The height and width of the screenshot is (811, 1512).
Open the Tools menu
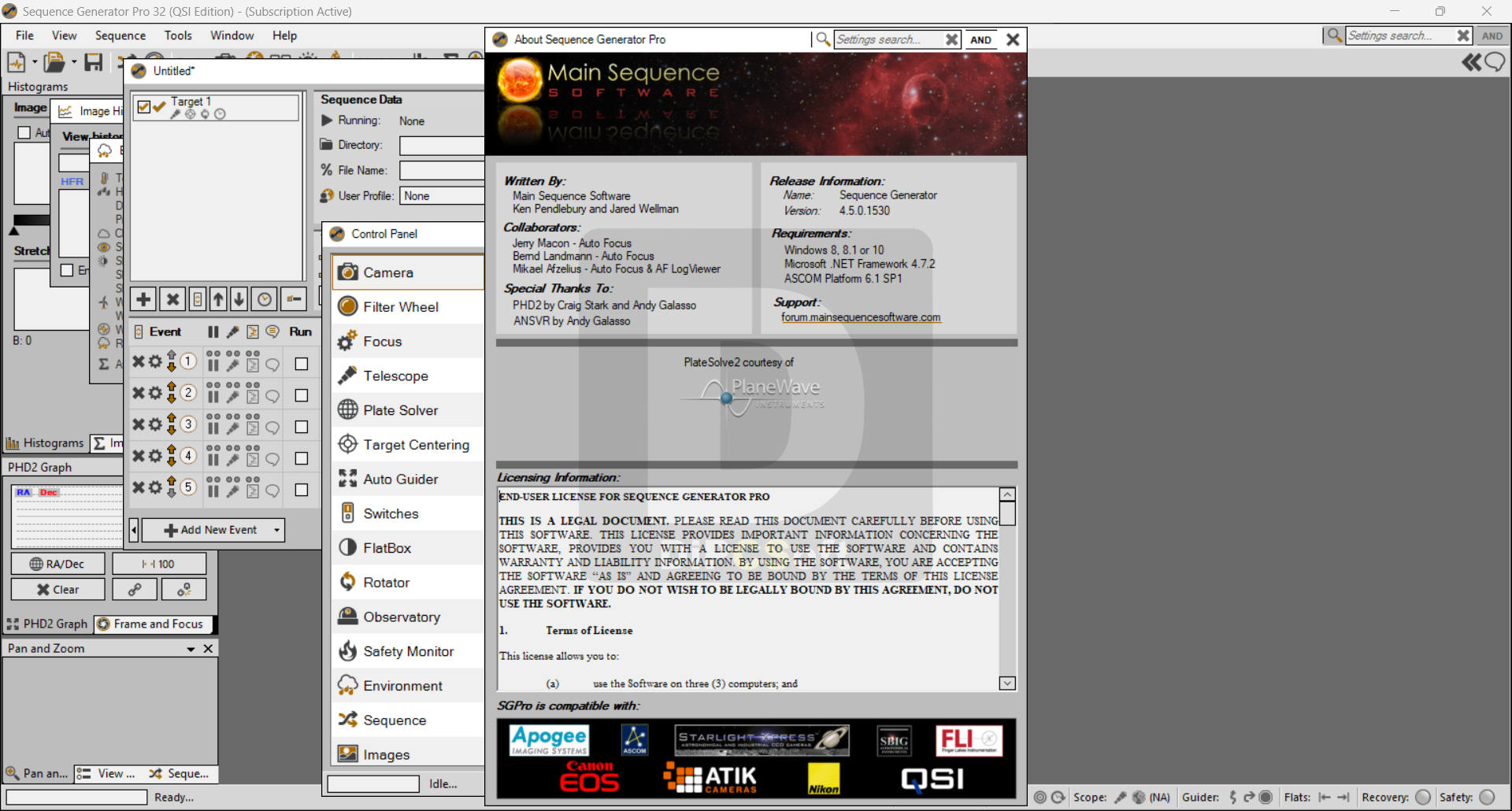178,35
